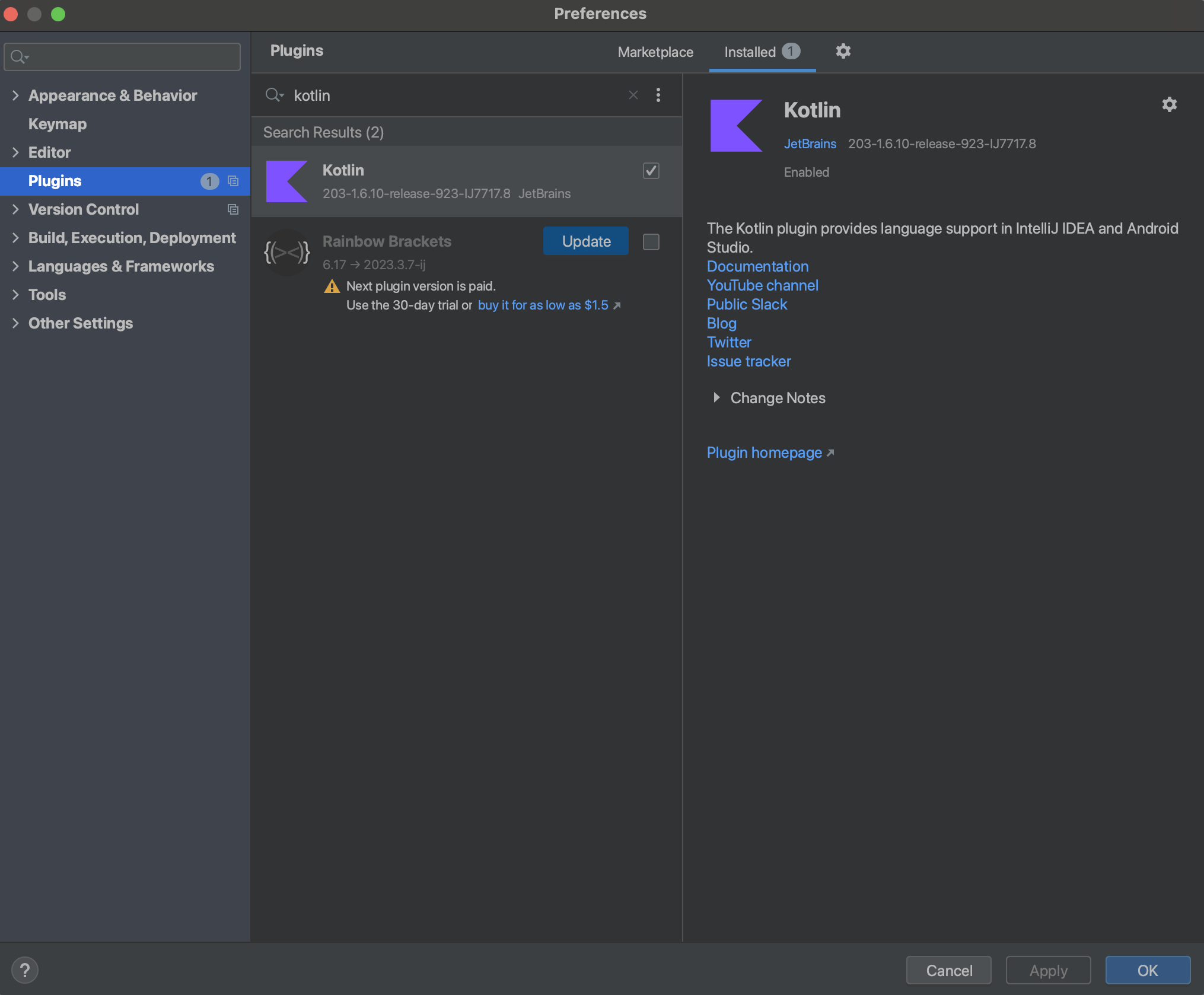Open the Plugin homepage link
The image size is (1204, 995).
tap(764, 452)
